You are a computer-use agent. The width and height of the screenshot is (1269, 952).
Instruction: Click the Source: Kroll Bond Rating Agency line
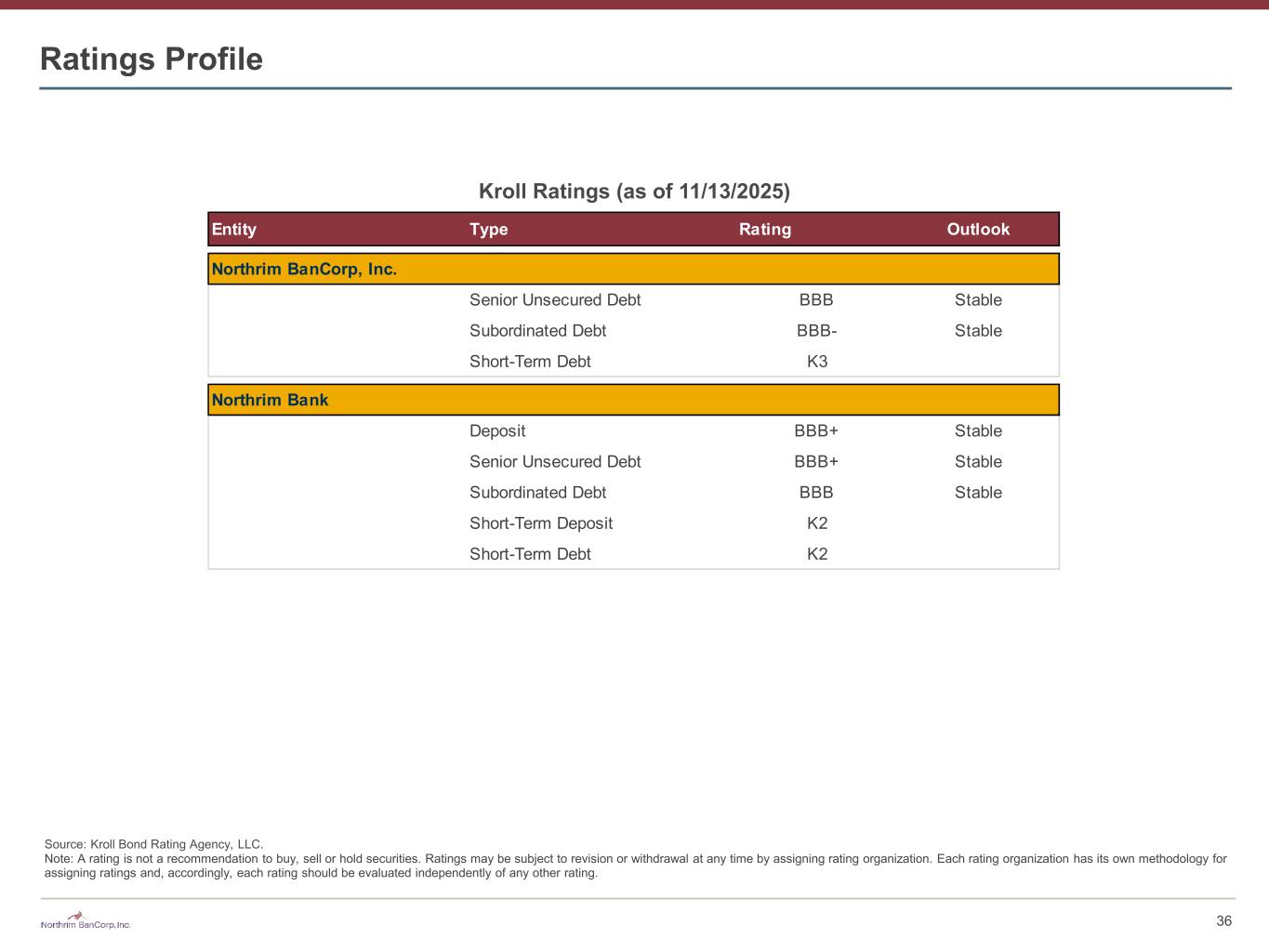point(154,844)
